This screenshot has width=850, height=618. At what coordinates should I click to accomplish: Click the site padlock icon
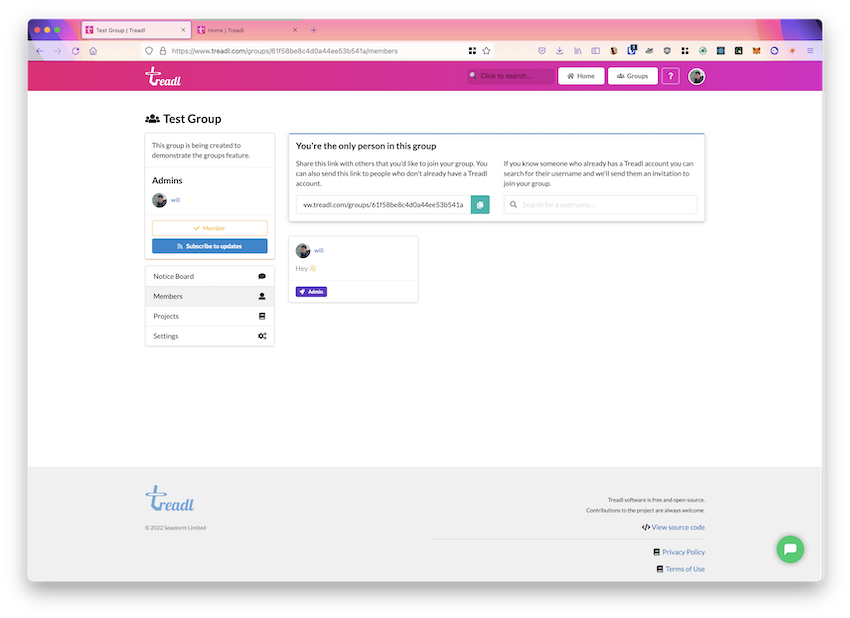[x=163, y=51]
